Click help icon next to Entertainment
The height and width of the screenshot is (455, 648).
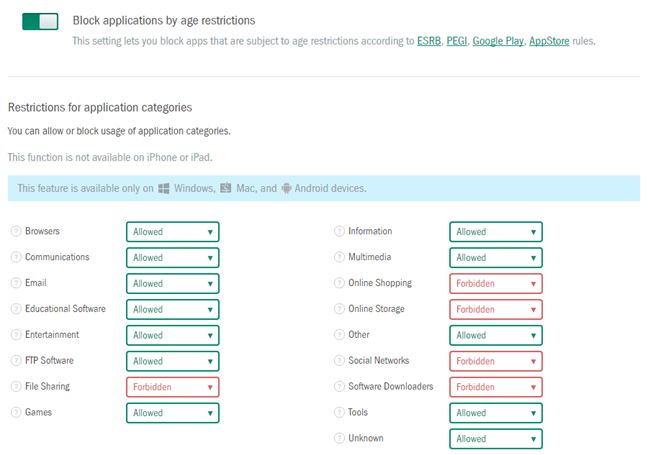click(x=16, y=335)
